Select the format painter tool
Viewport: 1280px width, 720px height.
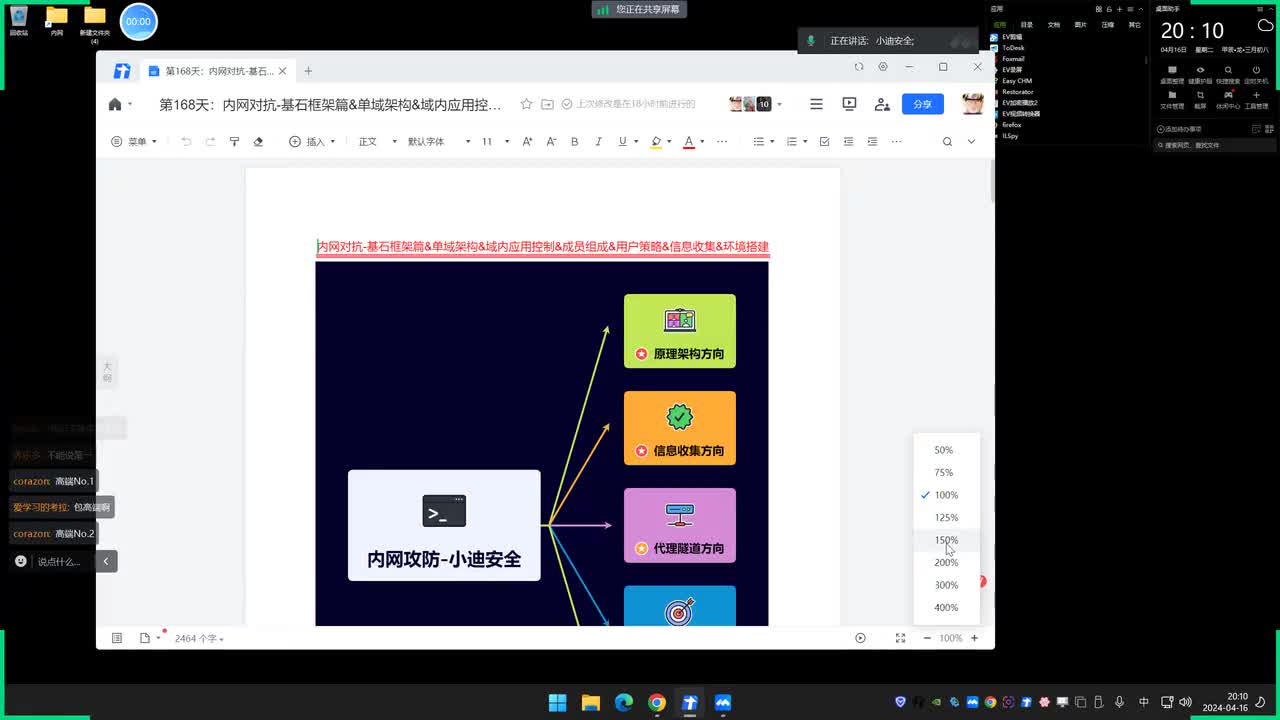234,142
